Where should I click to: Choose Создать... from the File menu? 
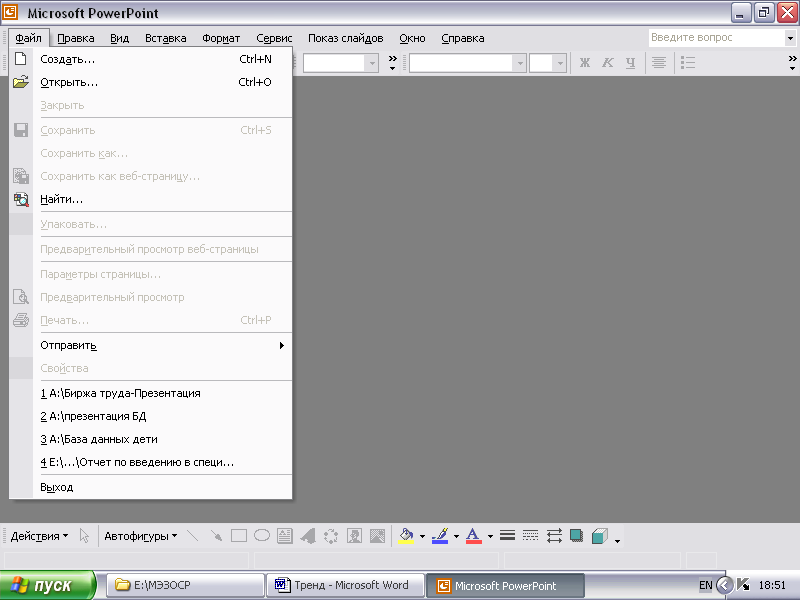(151, 59)
